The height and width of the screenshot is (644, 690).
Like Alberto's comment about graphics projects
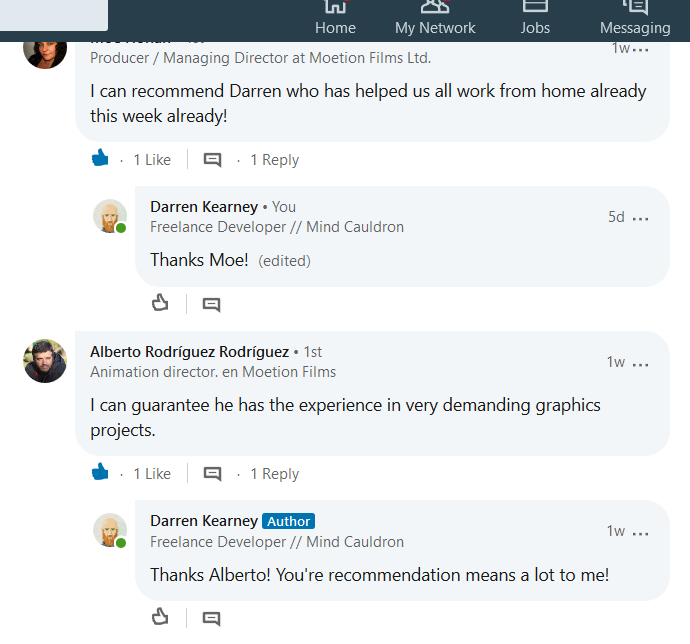coord(100,472)
